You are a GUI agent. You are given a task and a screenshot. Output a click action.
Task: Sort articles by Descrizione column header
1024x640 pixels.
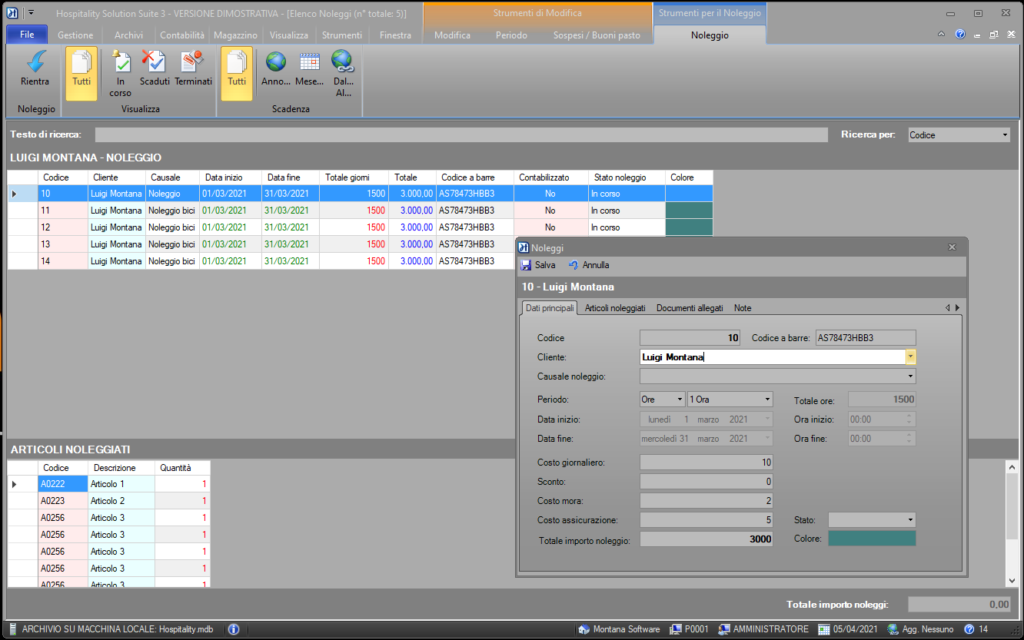point(121,468)
